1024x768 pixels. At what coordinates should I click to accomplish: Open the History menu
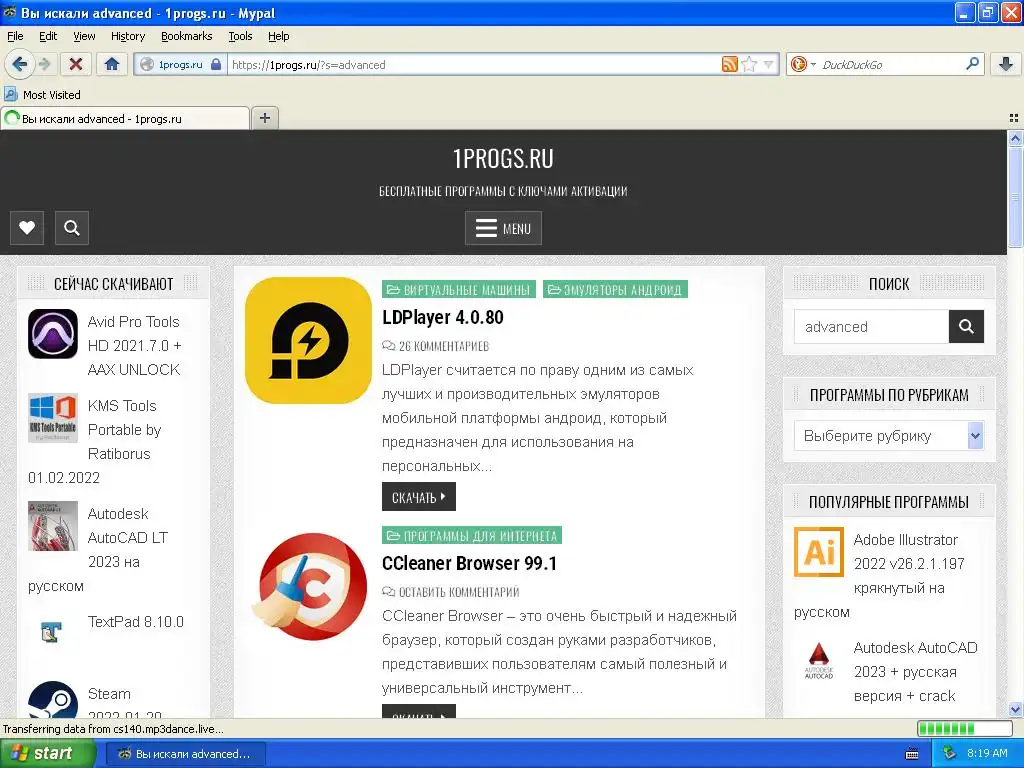click(x=127, y=36)
